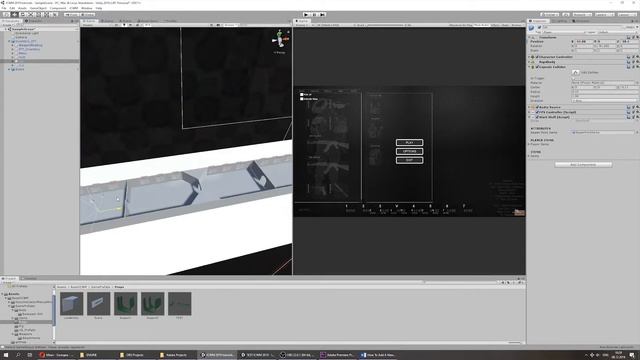The width and height of the screenshot is (640, 360).
Task: Open the Assets menu
Action: [22, 8]
